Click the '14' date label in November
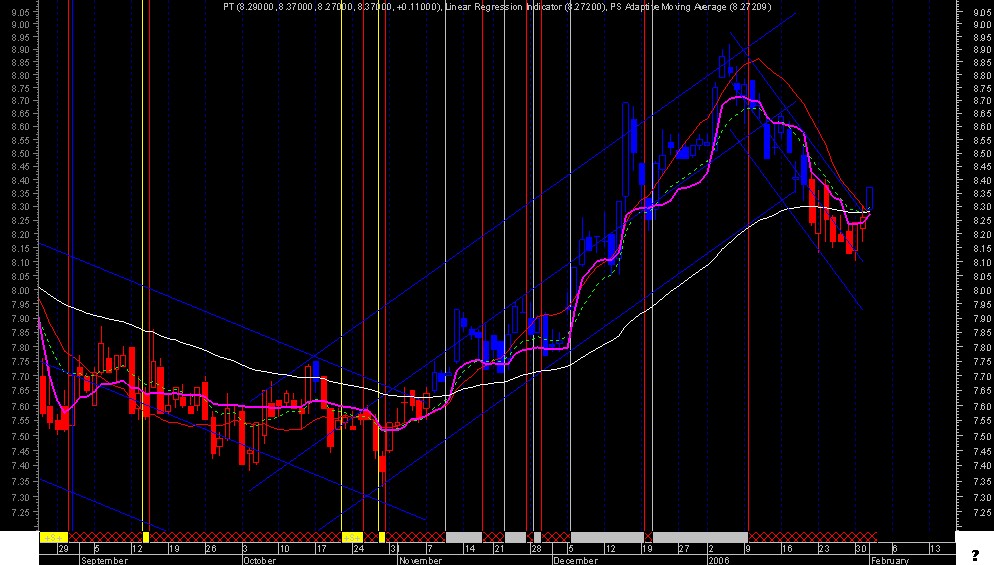This screenshot has width=994, height=565. 470,549
